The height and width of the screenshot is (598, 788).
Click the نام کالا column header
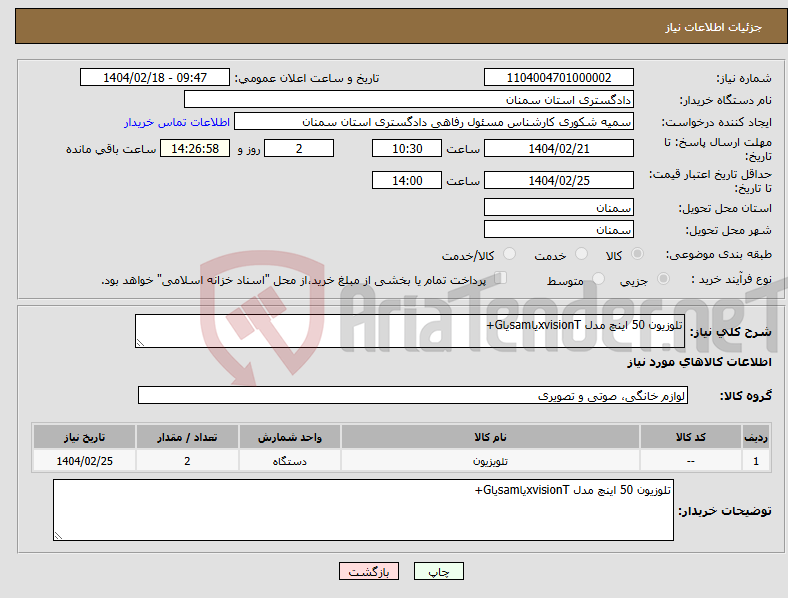point(490,437)
